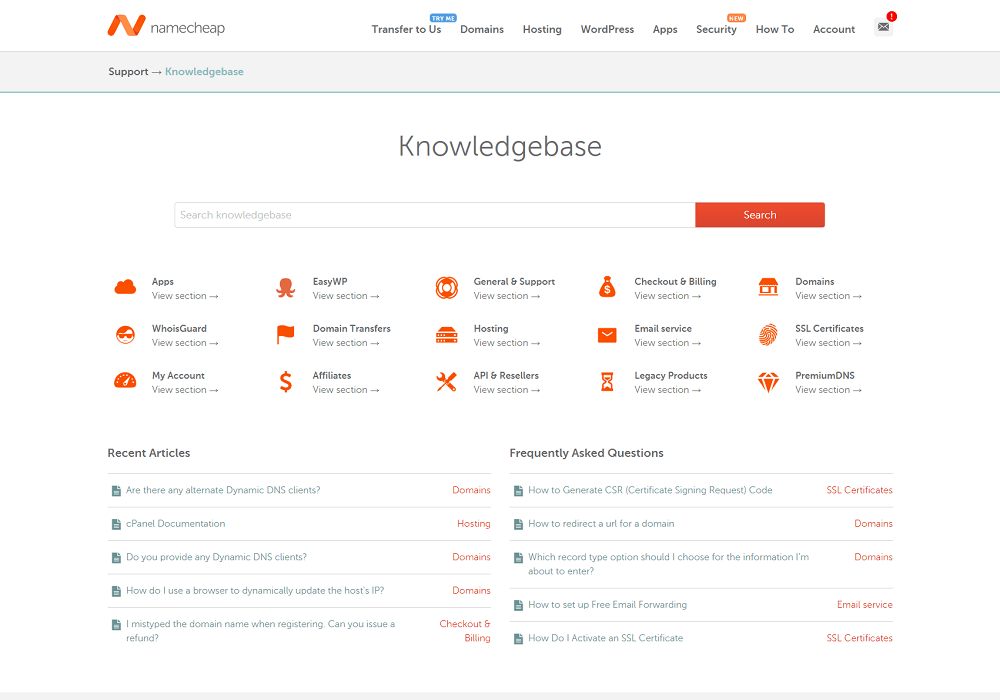This screenshot has height=700, width=1000.
Task: Click the My Account speedometer icon
Action: click(125, 381)
